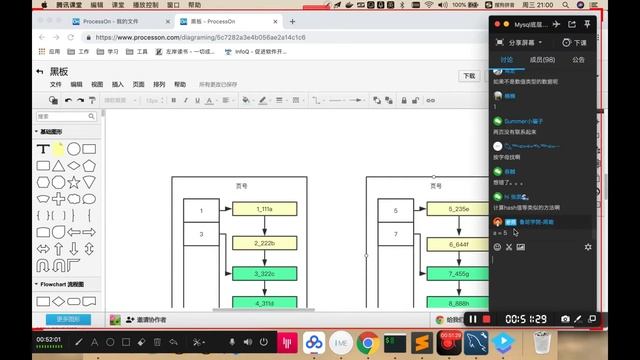Open Google Chrome from the Dock
Viewport: 640px width, 360px height.
click(x=368, y=342)
